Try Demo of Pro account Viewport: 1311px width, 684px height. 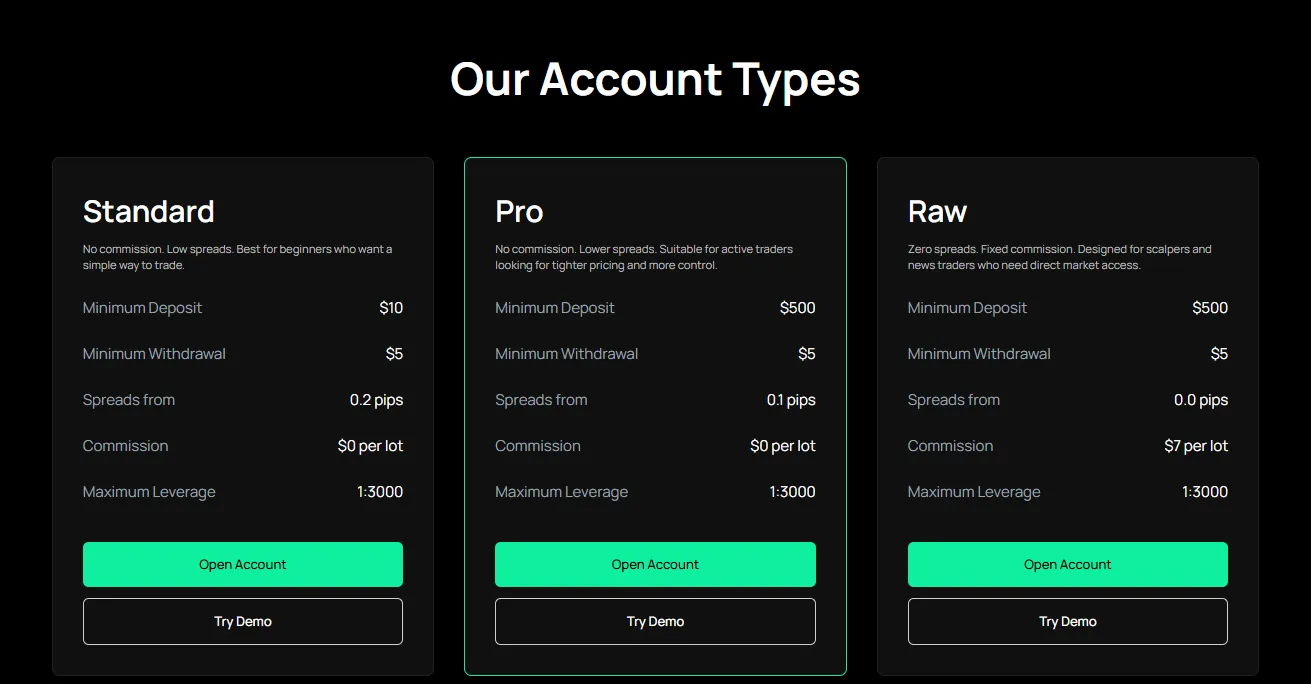[655, 621]
